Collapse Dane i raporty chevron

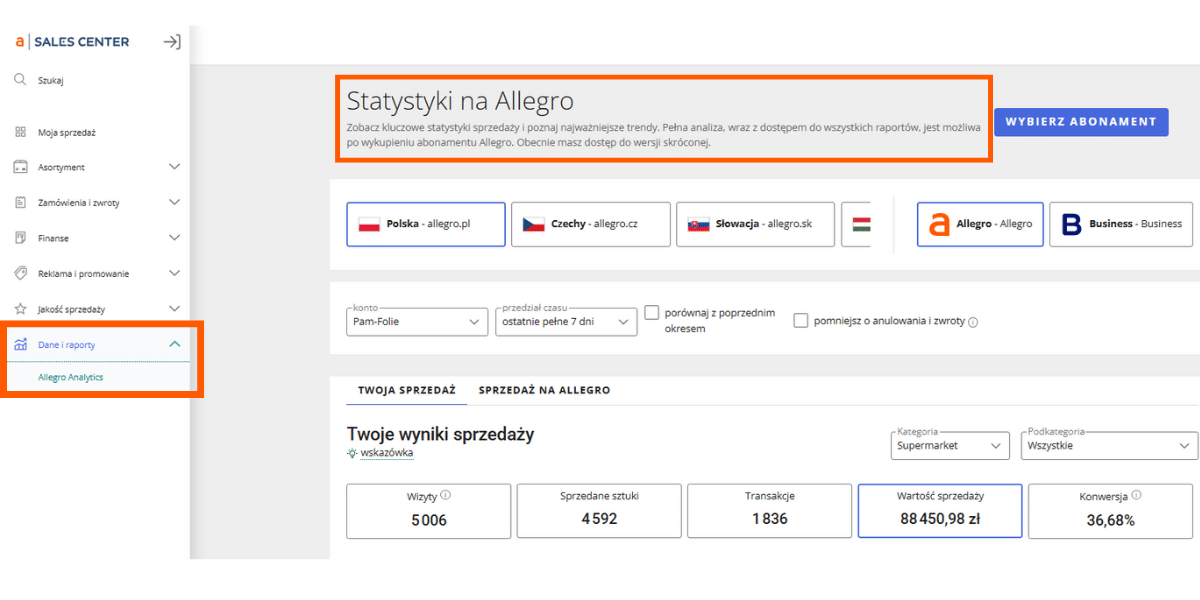click(175, 344)
